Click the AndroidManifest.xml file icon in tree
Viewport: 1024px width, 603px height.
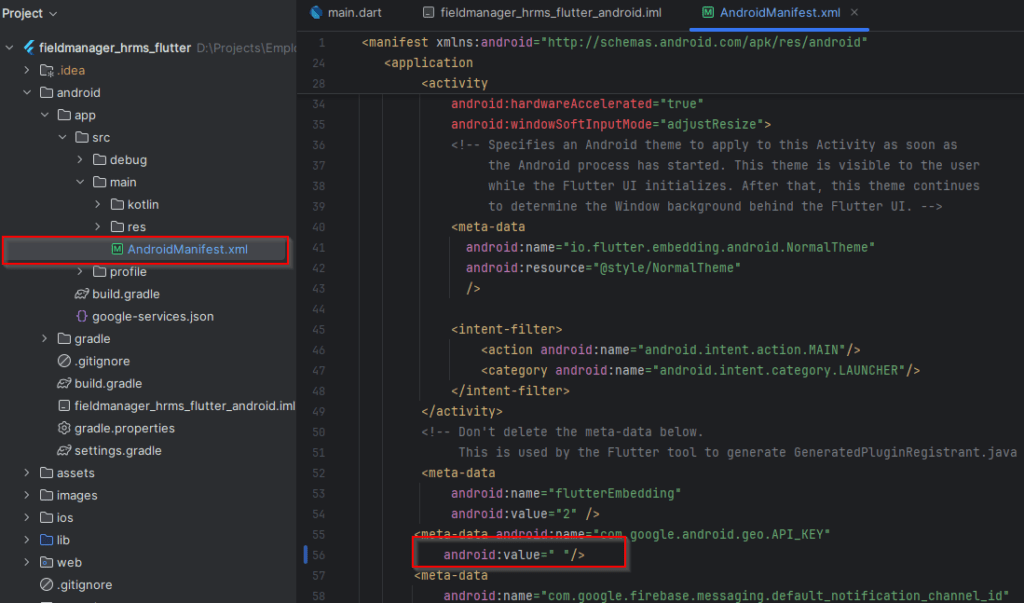click(x=117, y=249)
